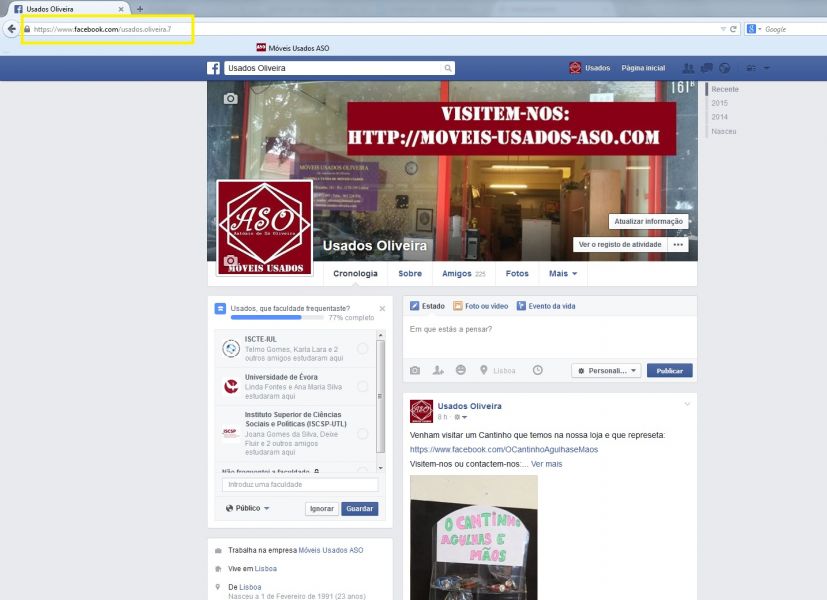Select the ISCTE-IUL radio button

click(362, 348)
